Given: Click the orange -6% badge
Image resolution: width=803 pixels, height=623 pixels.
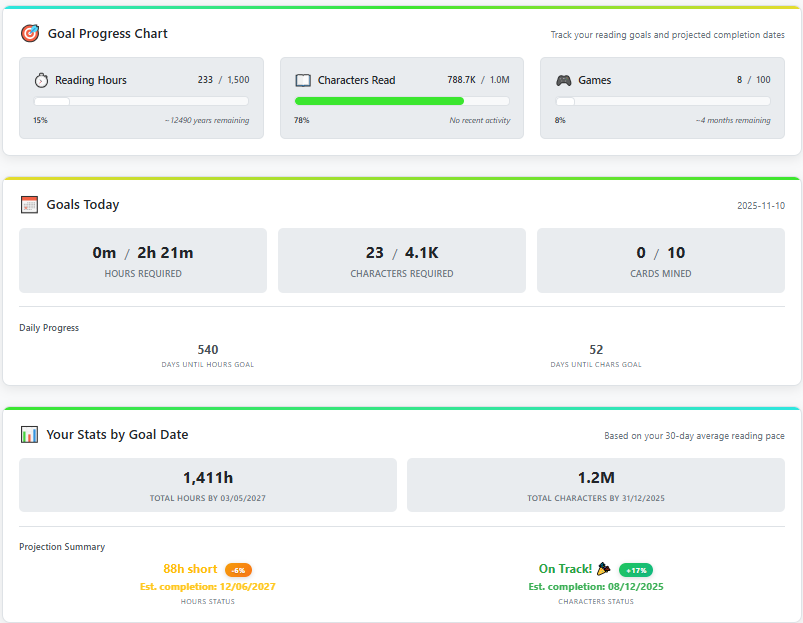Looking at the screenshot, I should click(x=238, y=569).
